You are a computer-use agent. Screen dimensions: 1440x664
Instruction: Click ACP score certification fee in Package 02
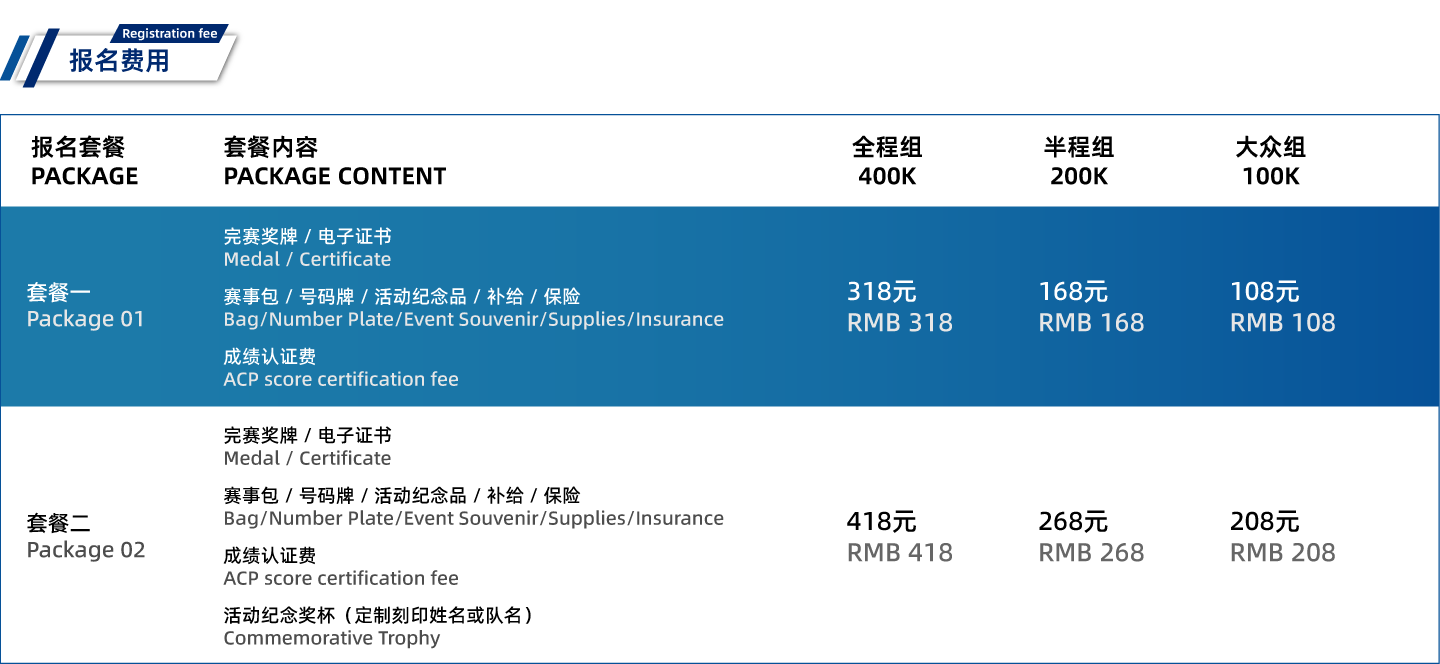pyautogui.click(x=341, y=578)
